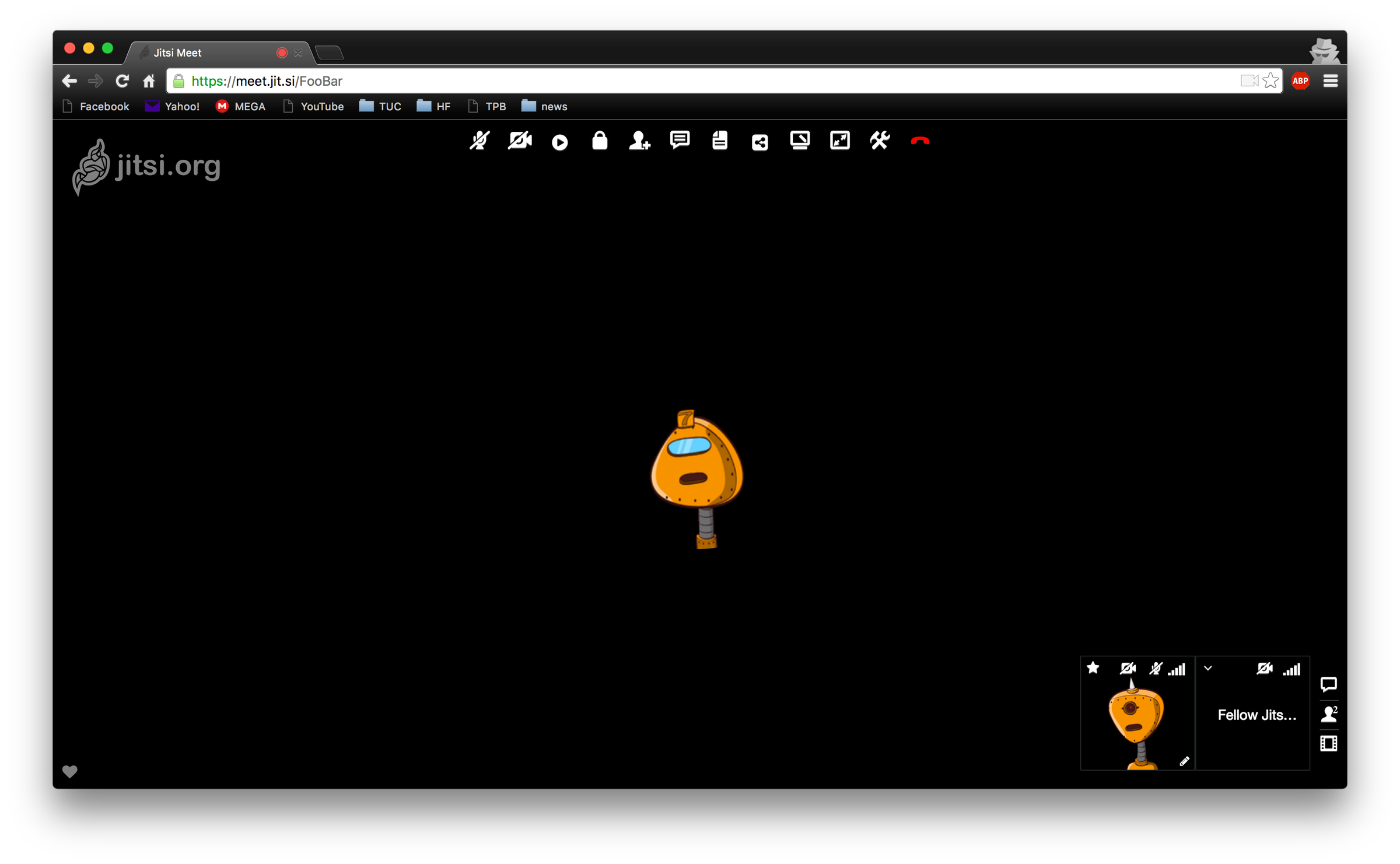
Task: Toggle microphone mute in top toolbar
Action: [x=480, y=141]
